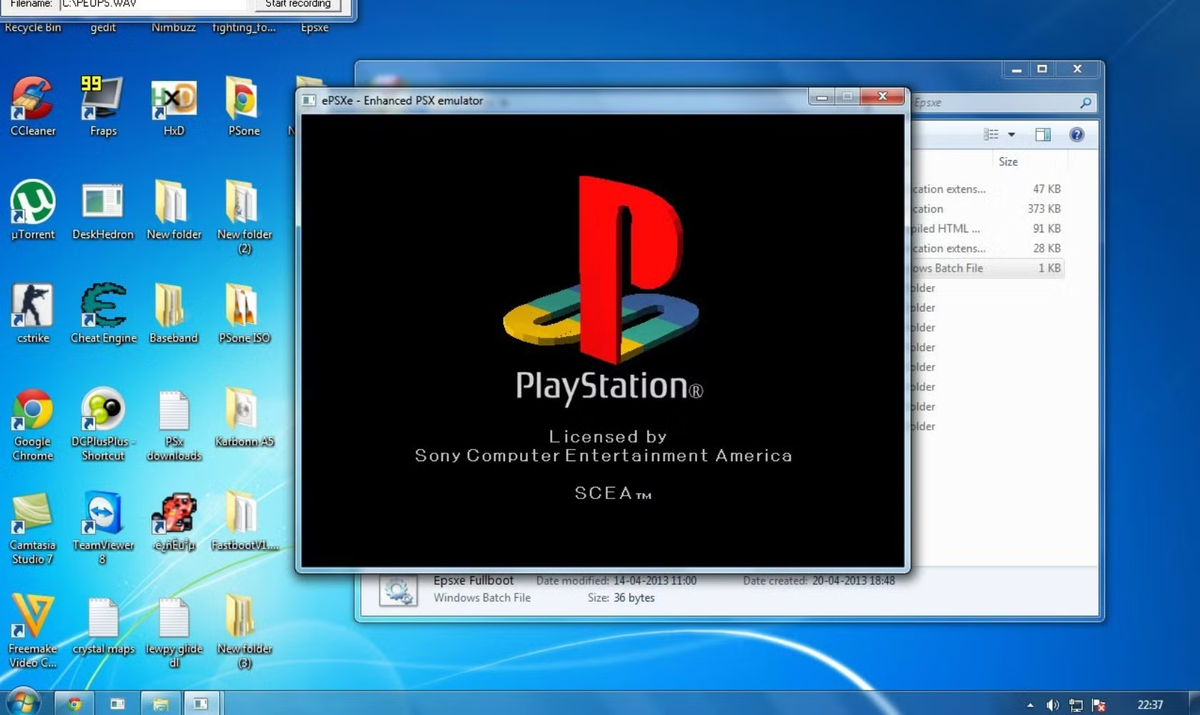Screen dimensions: 1200x715
Task: Click inside the Epsxe search box
Action: (1000, 102)
